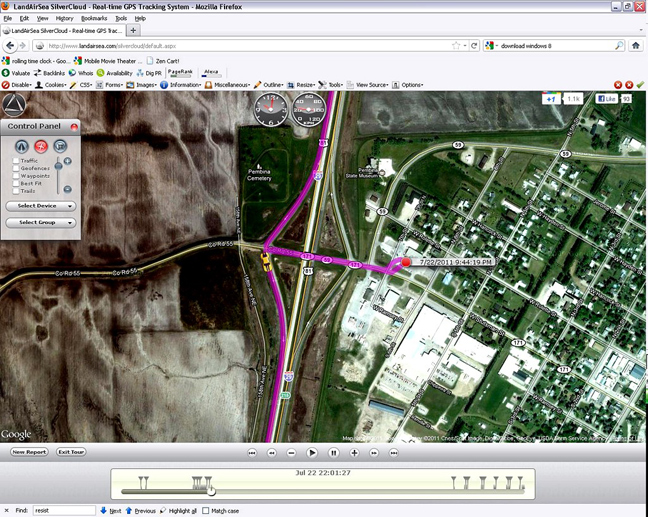Skip to the start of the tour playback
Viewport: 648px width, 517px height.
click(x=252, y=453)
